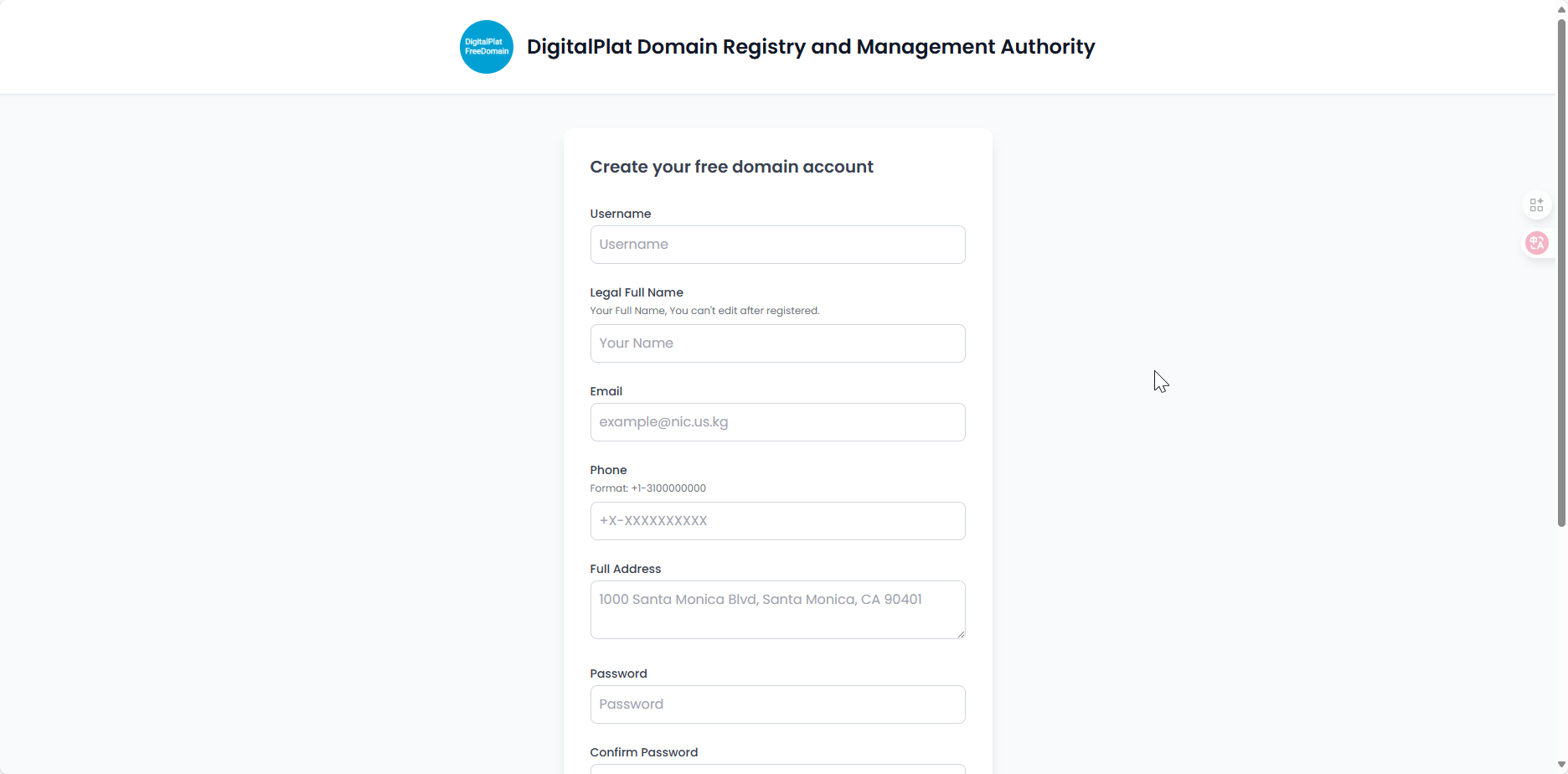Click the Full Address label
Screen dimensions: 1568x774
click(x=625, y=569)
